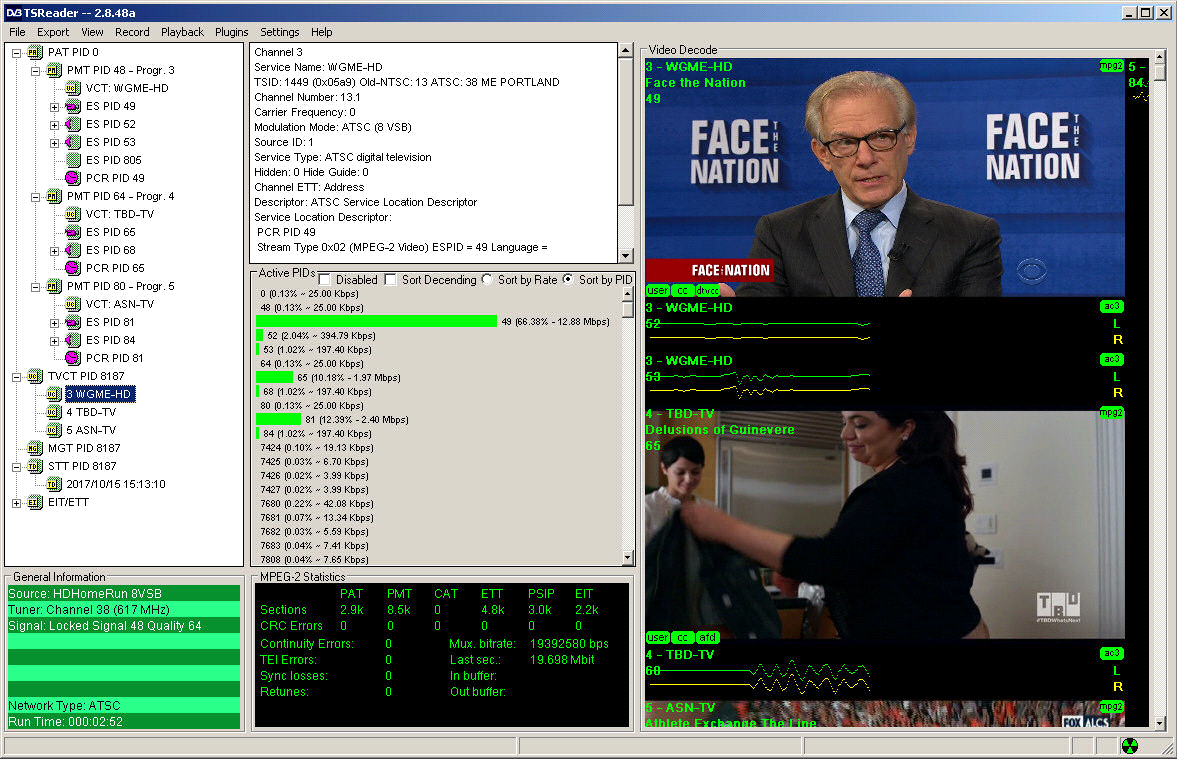Open the Record menu

pyautogui.click(x=132, y=32)
